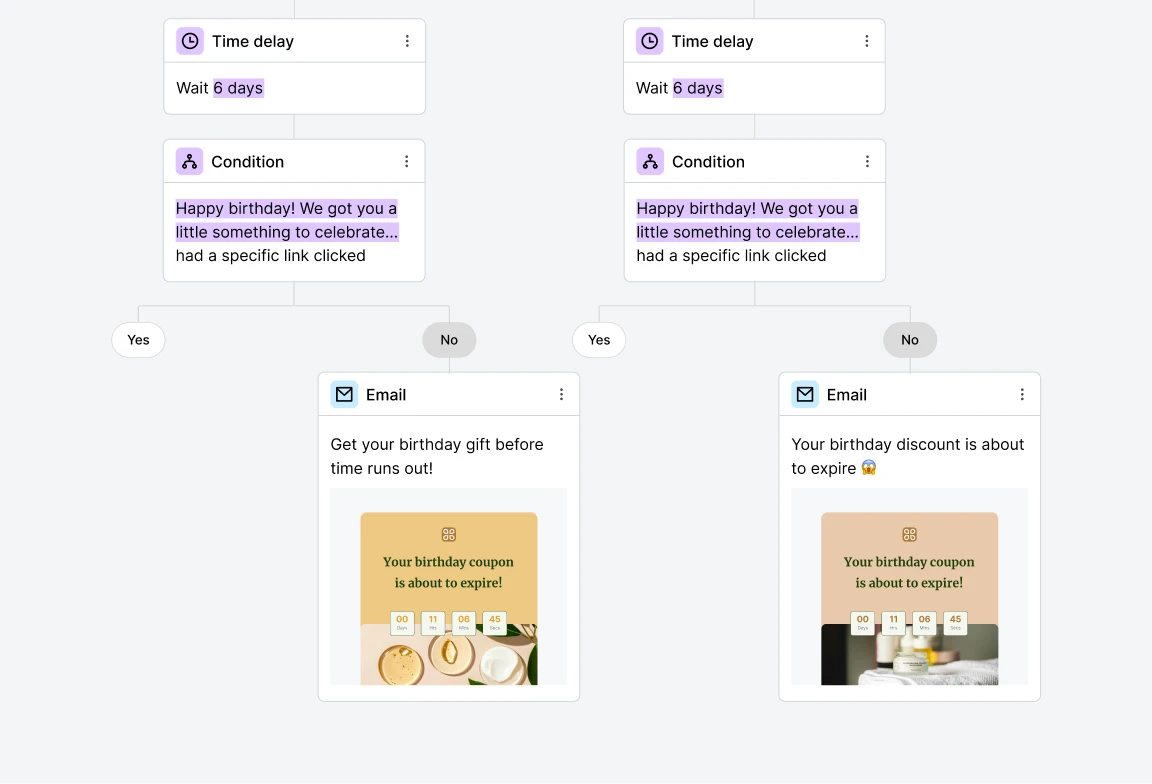This screenshot has width=1152, height=784.
Task: Click the clock icon on the right Time delay node
Action: (x=650, y=40)
